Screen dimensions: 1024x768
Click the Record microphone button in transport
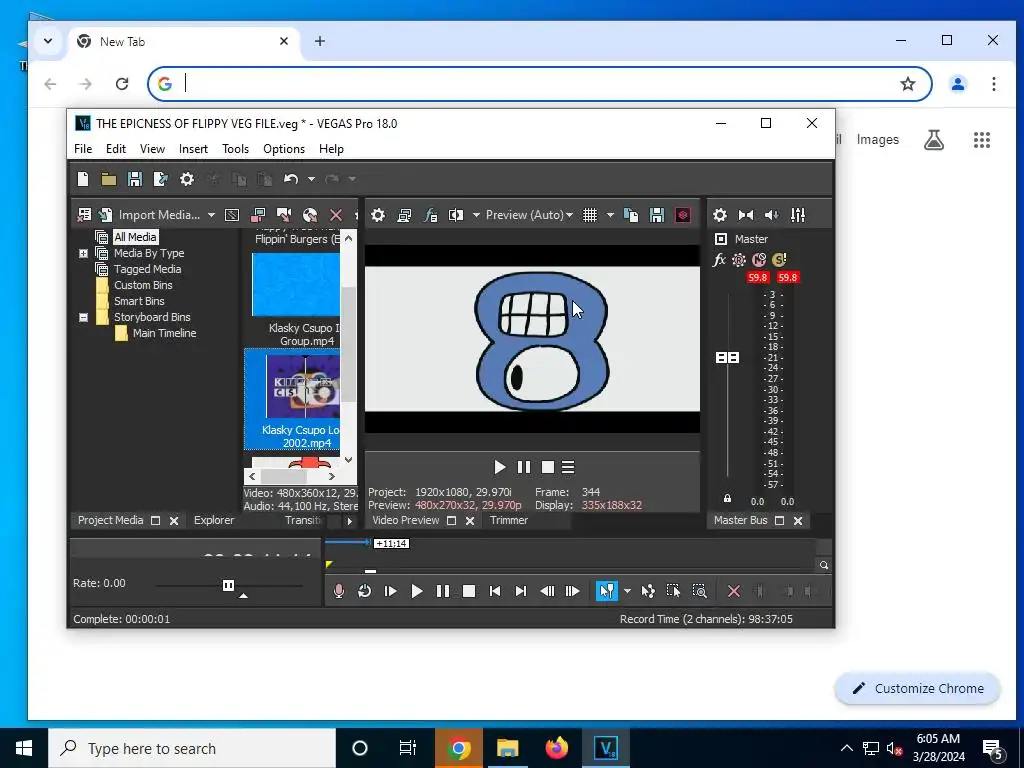(x=338, y=591)
